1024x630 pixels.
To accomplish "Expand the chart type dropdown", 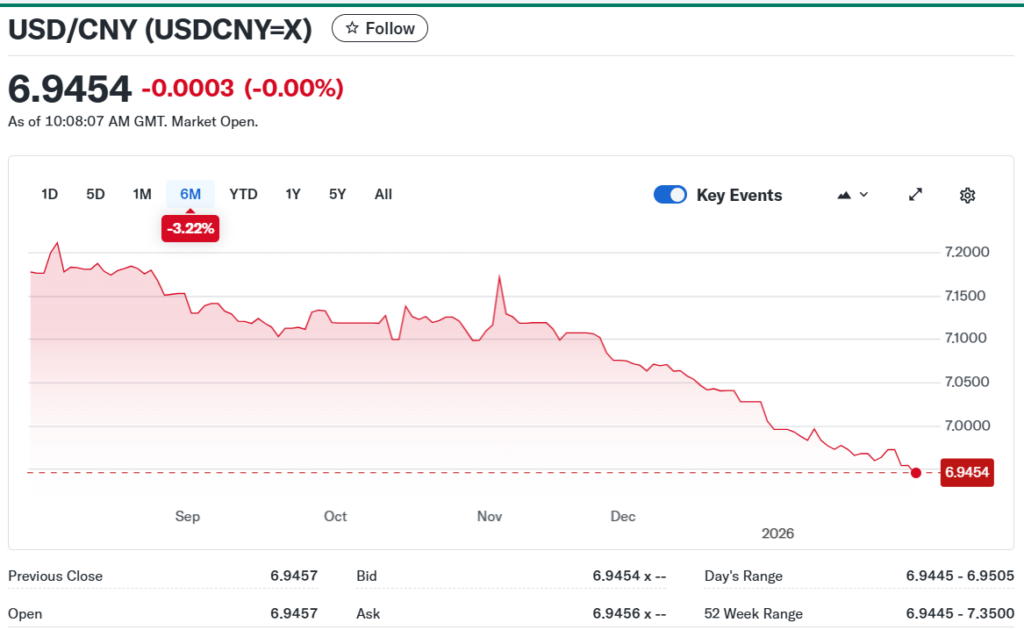I will tap(852, 195).
